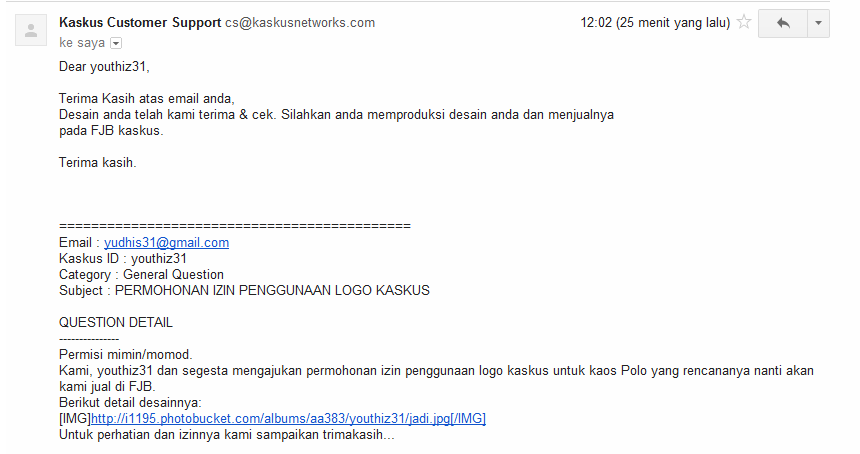Select the 12:02 message timestamp
860x454 pixels.
point(655,22)
